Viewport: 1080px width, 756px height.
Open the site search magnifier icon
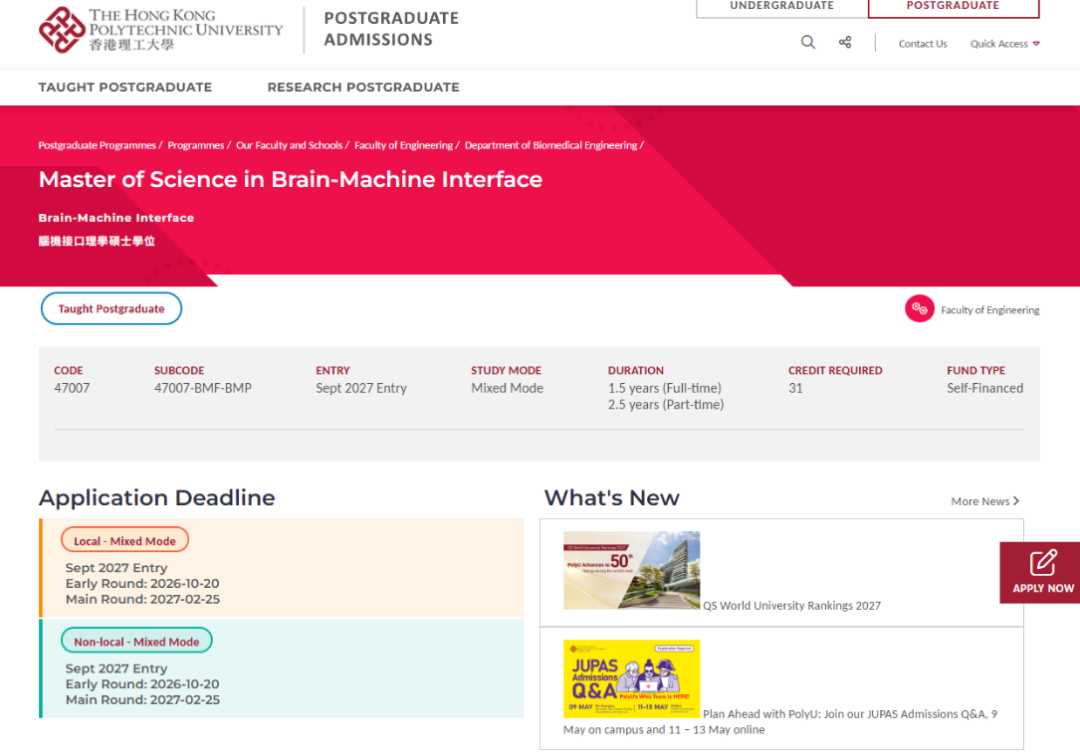point(808,43)
